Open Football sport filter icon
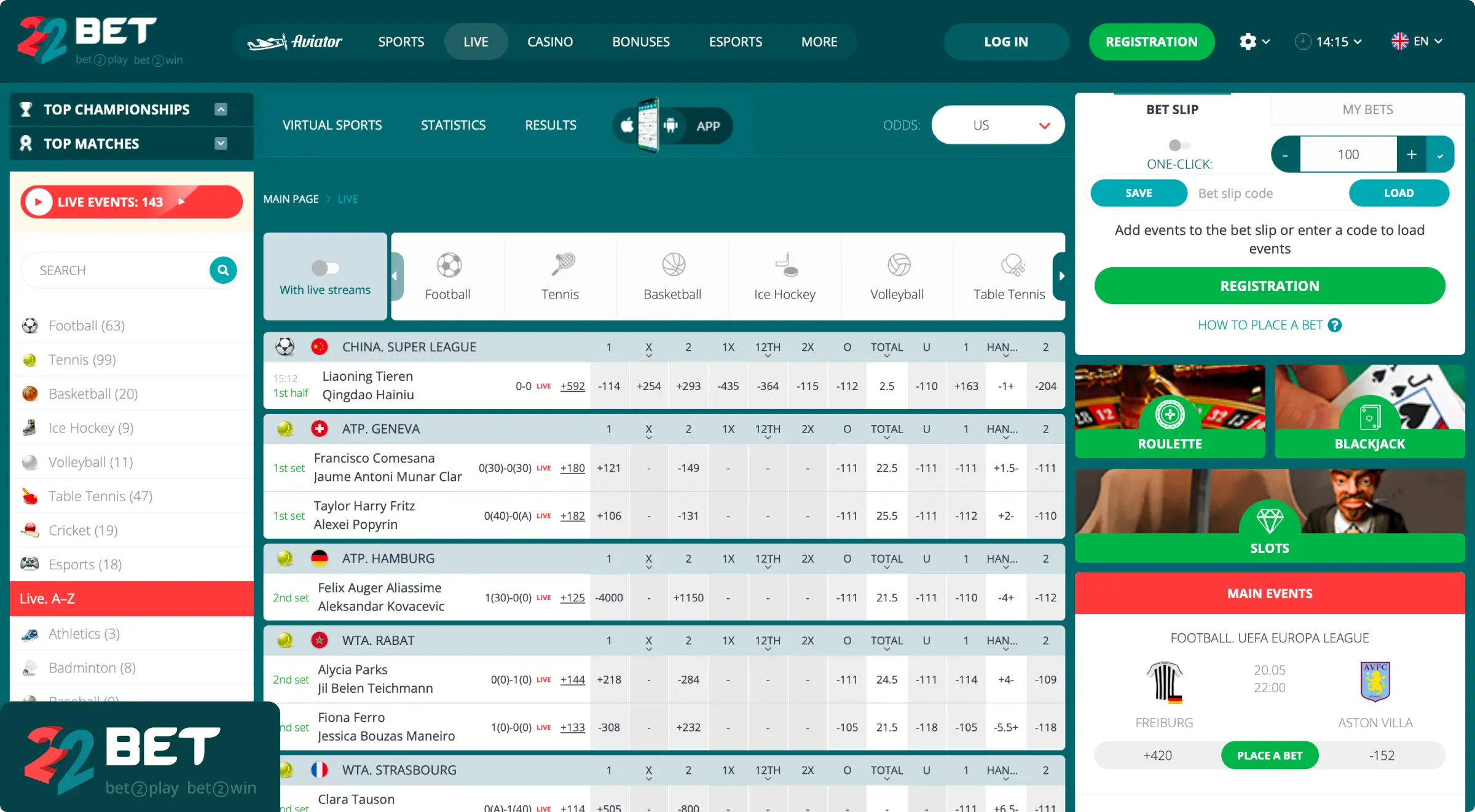 click(448, 265)
